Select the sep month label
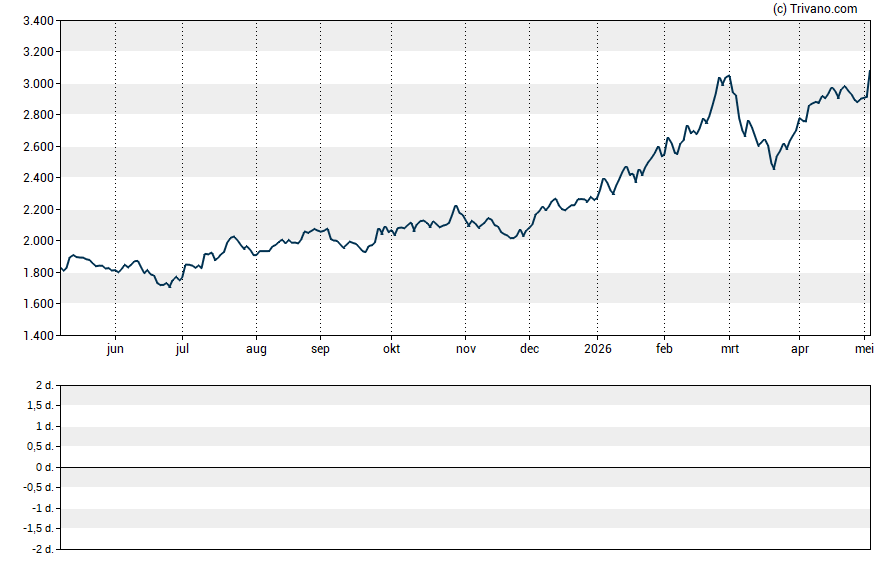The image size is (888, 565). [x=320, y=349]
